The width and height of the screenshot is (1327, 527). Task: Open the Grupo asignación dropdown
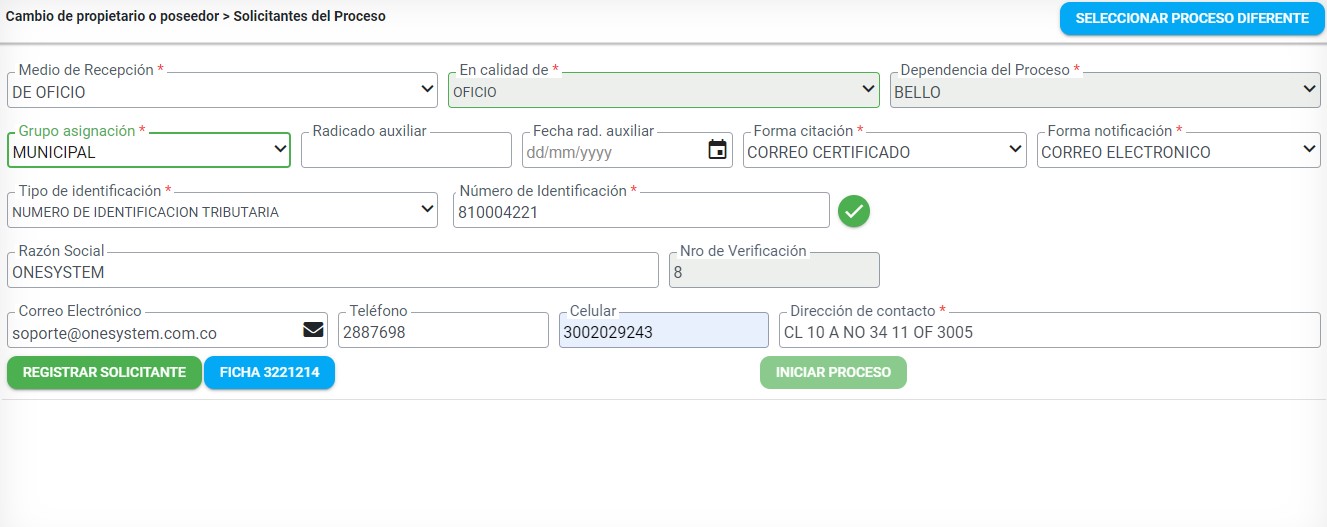click(x=149, y=151)
